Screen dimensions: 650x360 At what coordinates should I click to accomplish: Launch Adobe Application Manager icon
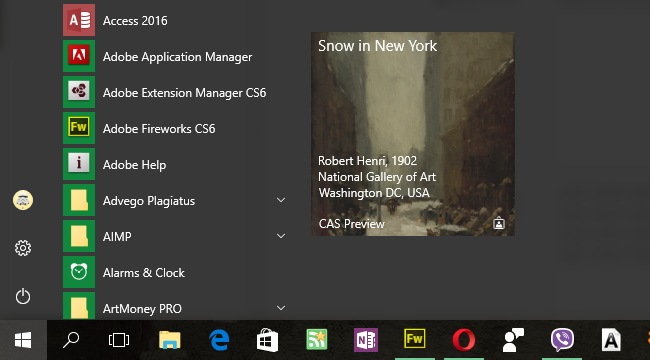tap(79, 56)
